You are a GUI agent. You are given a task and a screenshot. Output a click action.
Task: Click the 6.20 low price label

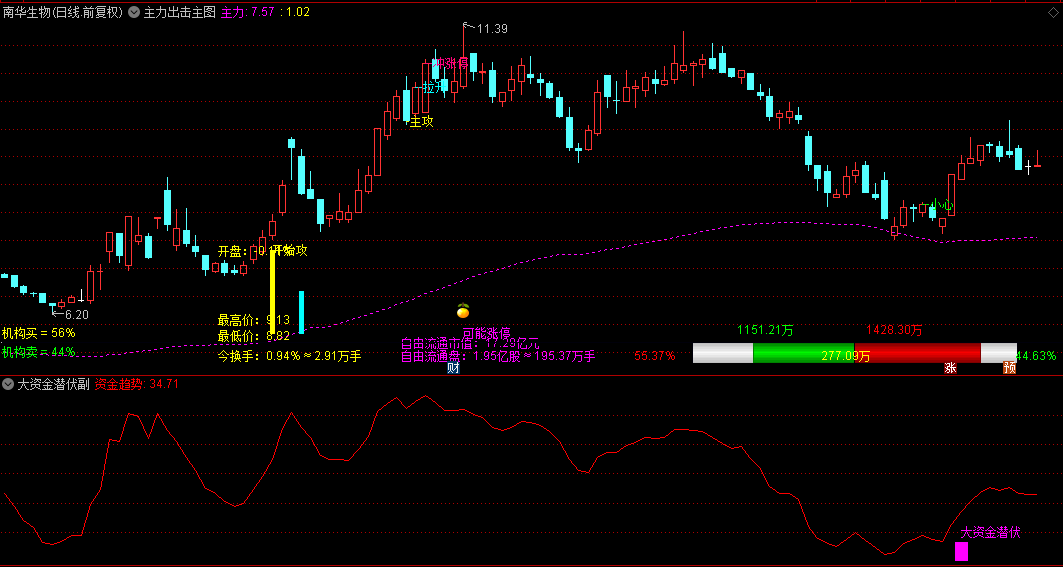click(x=77, y=315)
